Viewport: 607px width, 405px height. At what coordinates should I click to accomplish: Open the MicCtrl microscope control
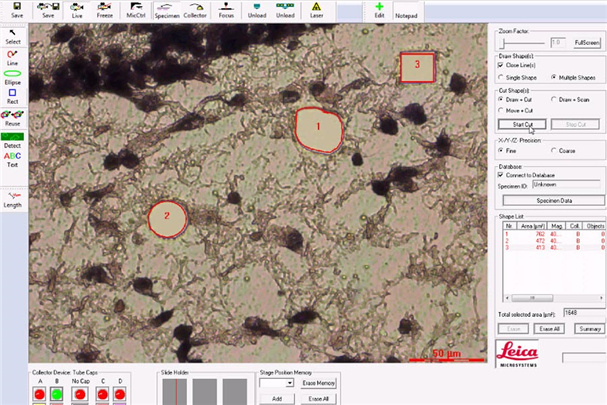(x=136, y=11)
